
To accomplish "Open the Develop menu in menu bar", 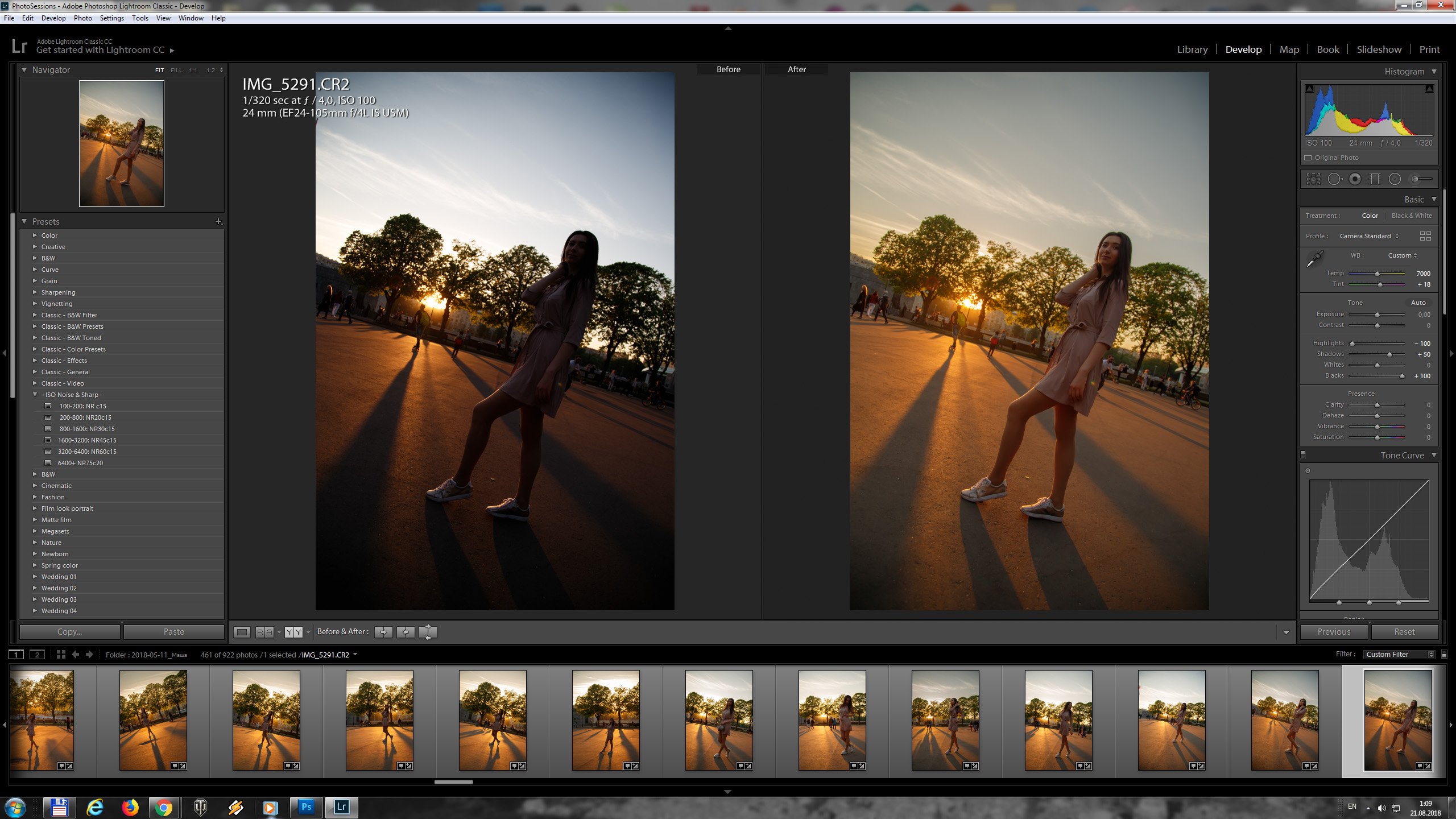I will click(x=53, y=18).
